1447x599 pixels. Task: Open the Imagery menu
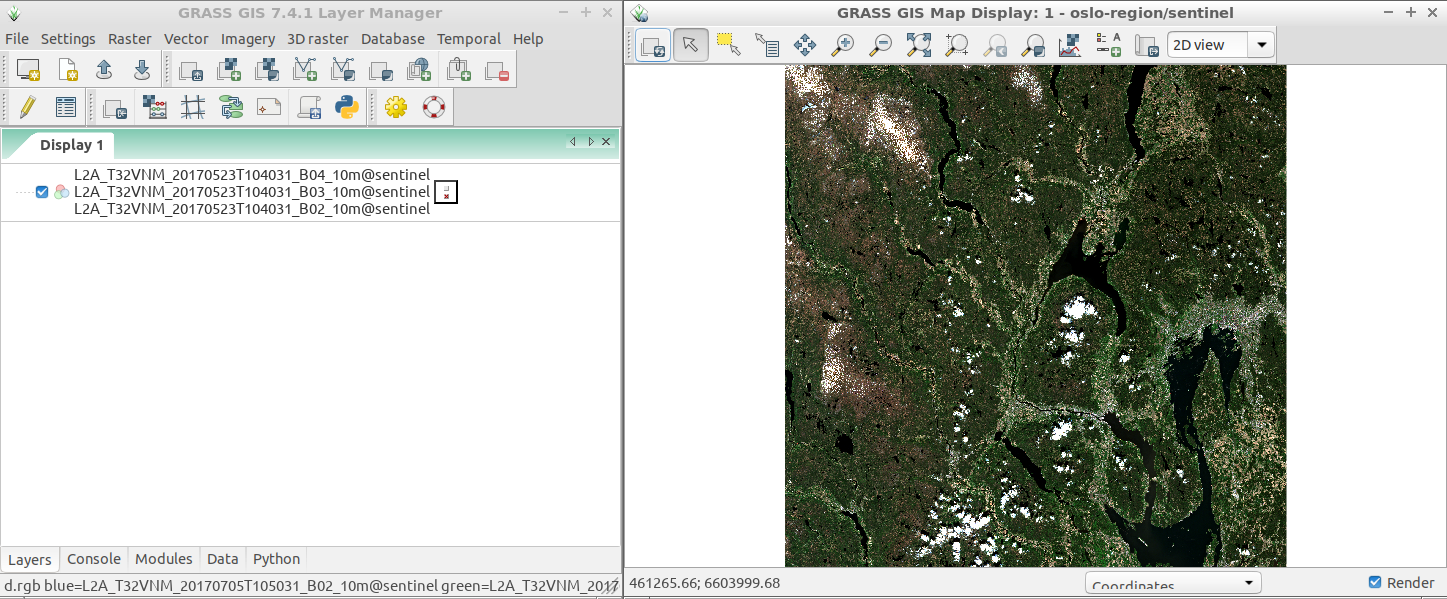click(248, 39)
